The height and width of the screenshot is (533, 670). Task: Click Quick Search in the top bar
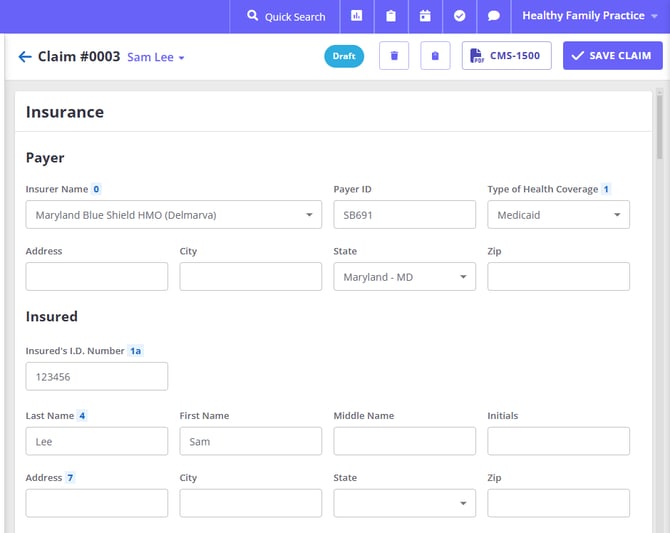(286, 16)
